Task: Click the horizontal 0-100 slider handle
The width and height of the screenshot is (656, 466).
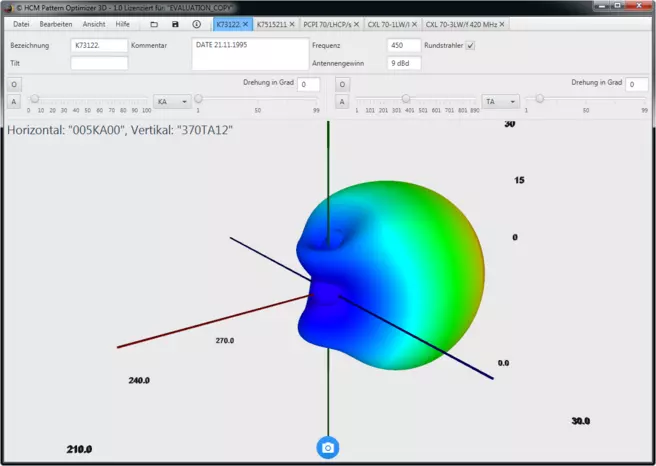Action: coord(35,99)
